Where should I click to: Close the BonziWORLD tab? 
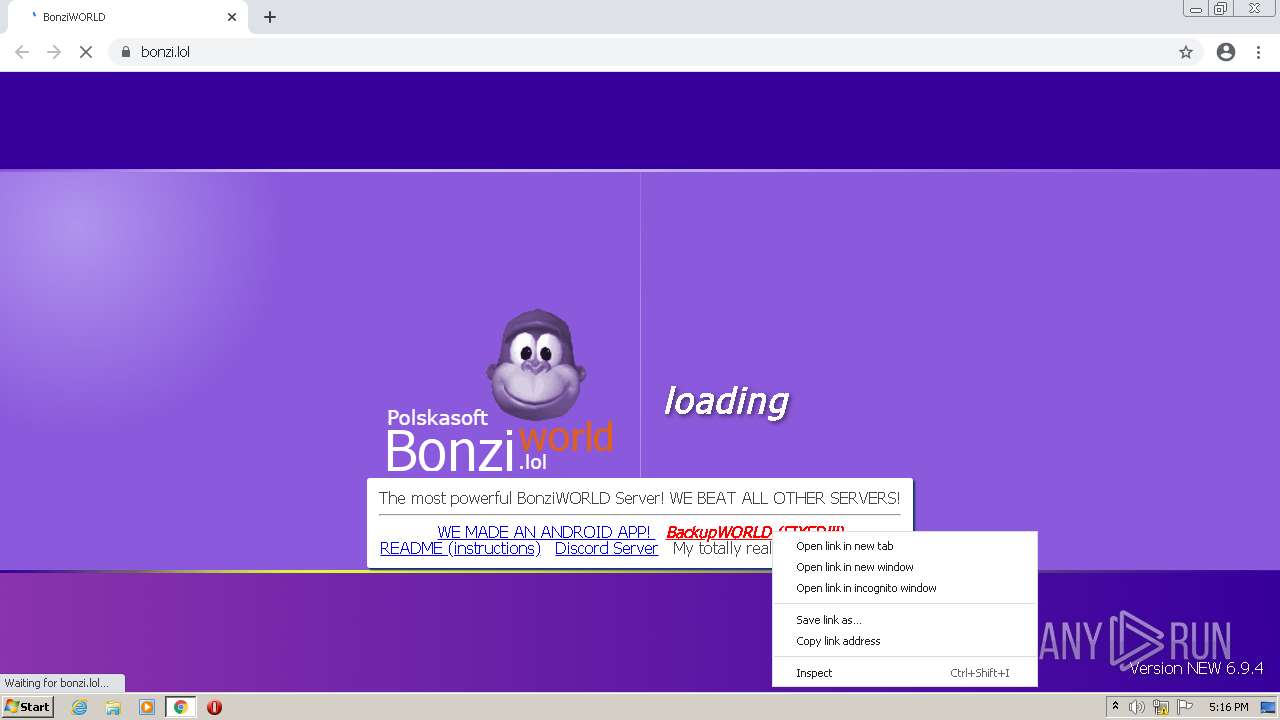pos(232,17)
